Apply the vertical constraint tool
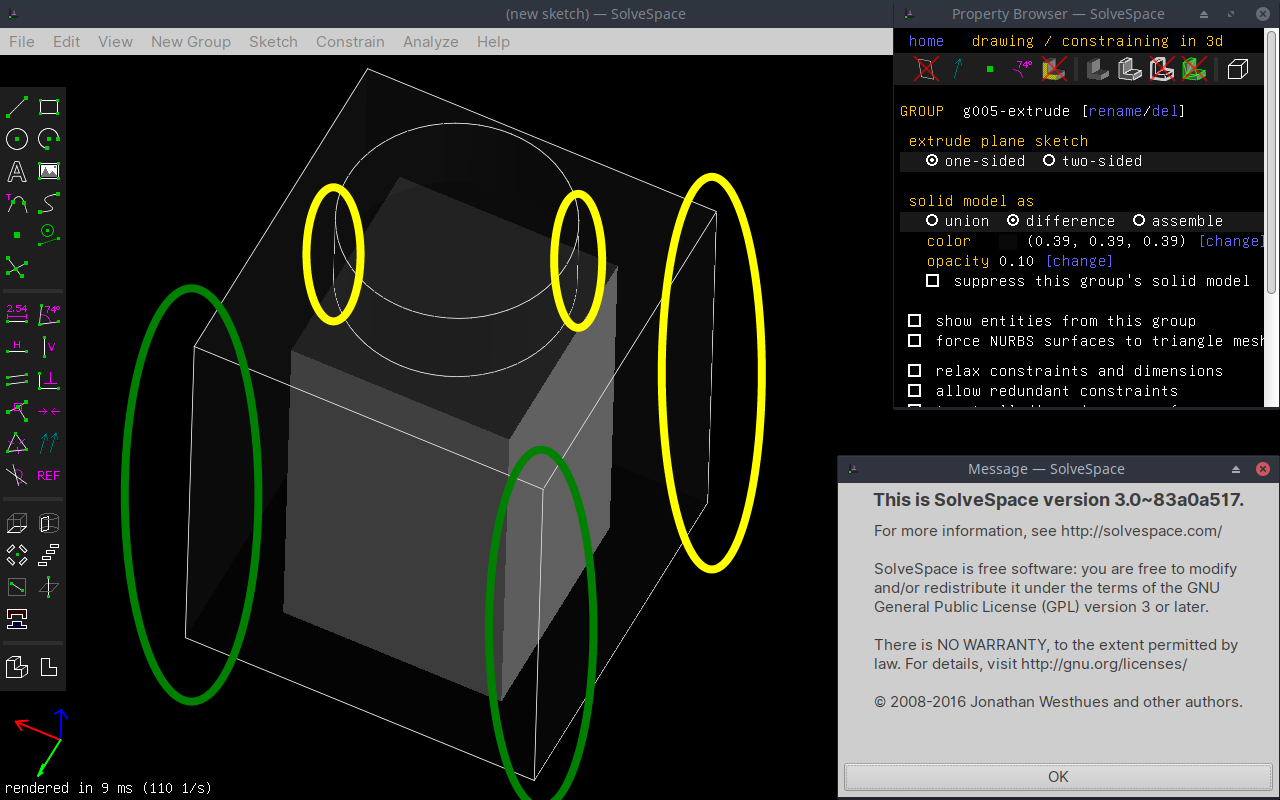The width and height of the screenshot is (1280, 800). [x=49, y=346]
